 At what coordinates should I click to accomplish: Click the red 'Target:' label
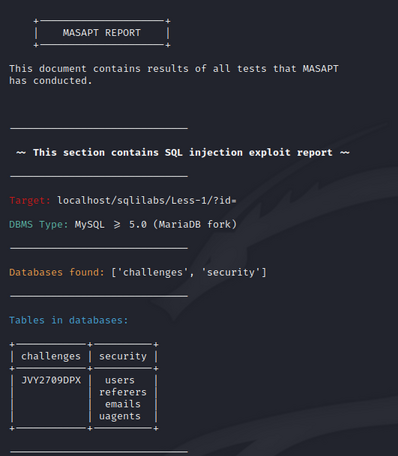click(x=30, y=200)
